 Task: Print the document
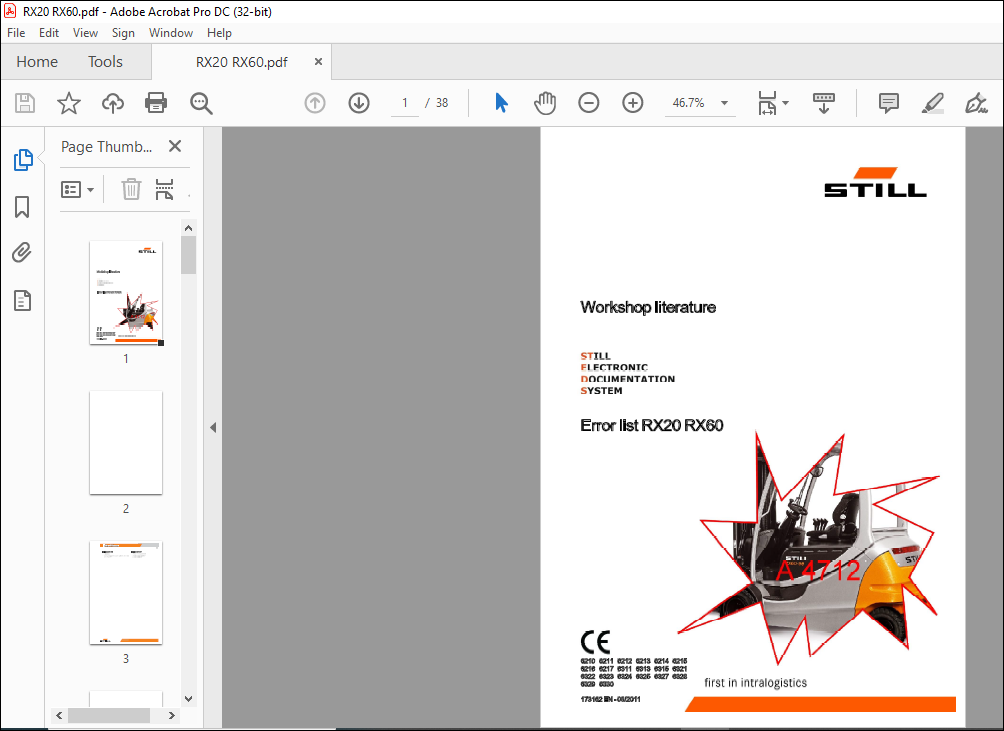pyautogui.click(x=156, y=103)
